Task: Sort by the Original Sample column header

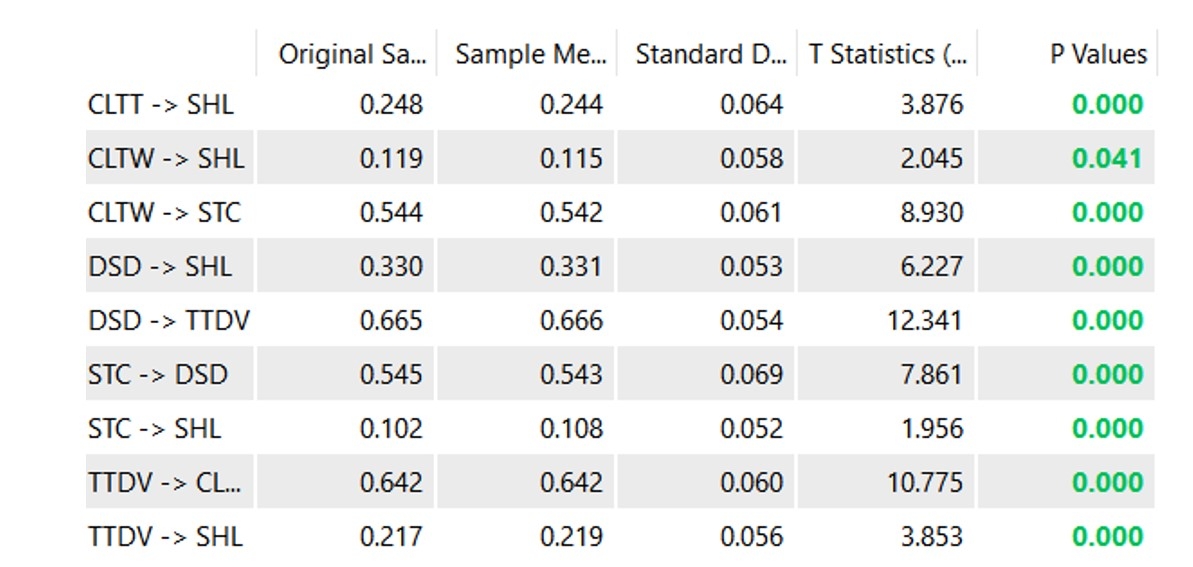Action: tap(351, 54)
